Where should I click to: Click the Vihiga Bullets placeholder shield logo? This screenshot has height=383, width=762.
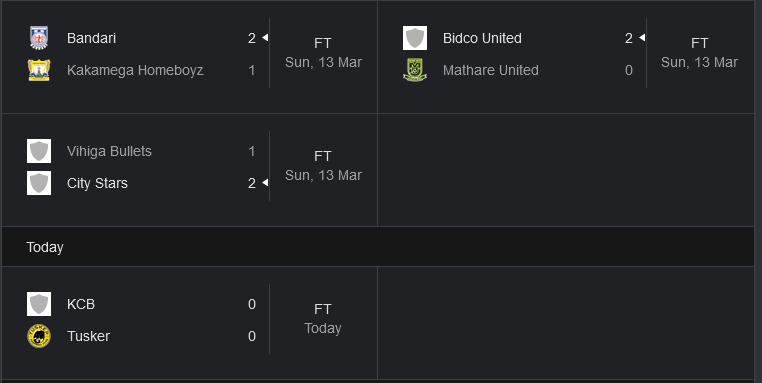[39, 151]
